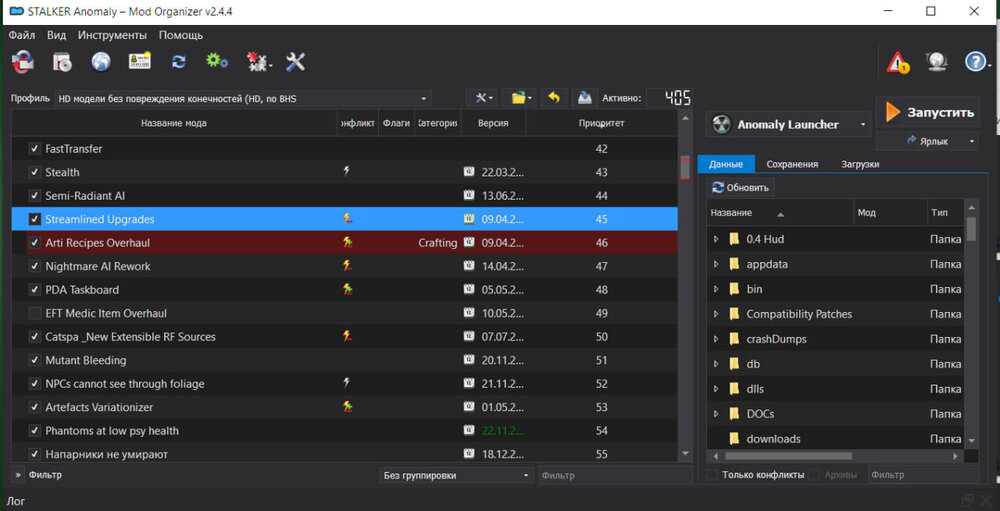Click the blue refresh arrows toolbar icon
The height and width of the screenshot is (511, 1000).
click(179, 62)
